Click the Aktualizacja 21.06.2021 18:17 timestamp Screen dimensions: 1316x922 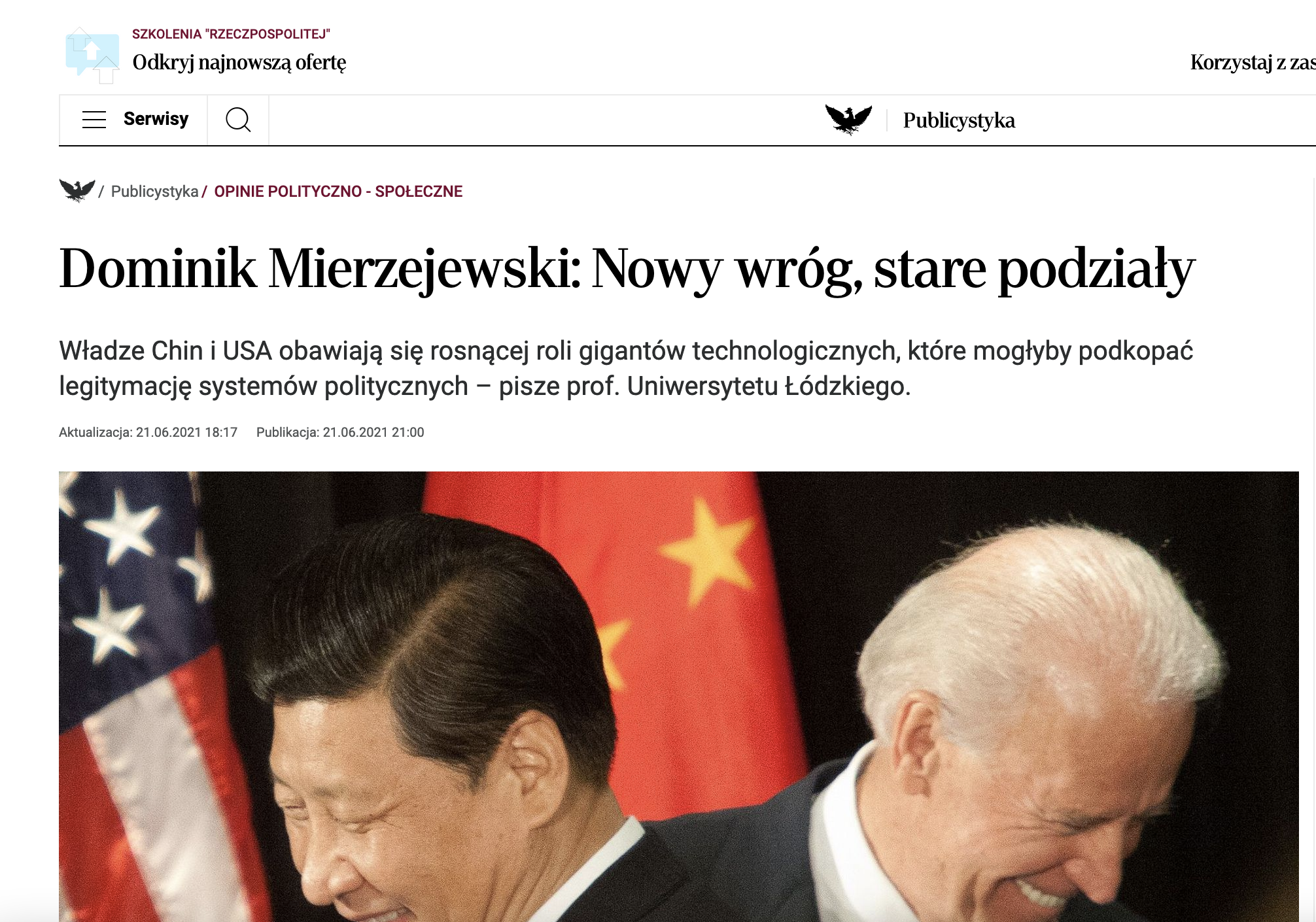[x=148, y=432]
